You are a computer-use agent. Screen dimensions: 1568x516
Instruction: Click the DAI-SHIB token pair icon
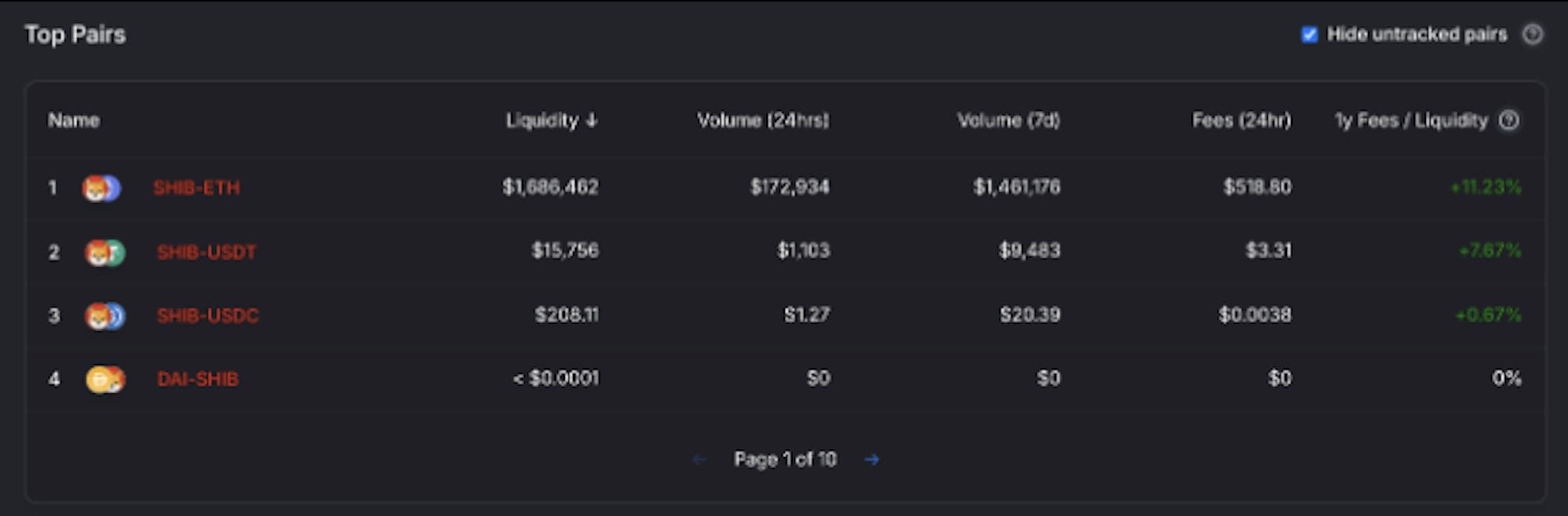point(105,380)
